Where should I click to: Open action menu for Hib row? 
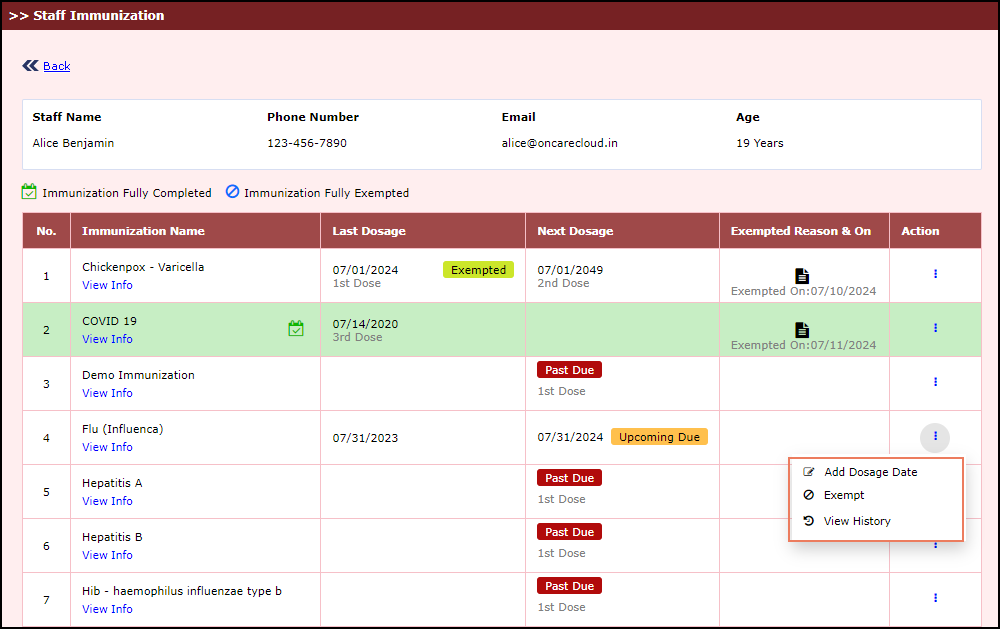935,597
